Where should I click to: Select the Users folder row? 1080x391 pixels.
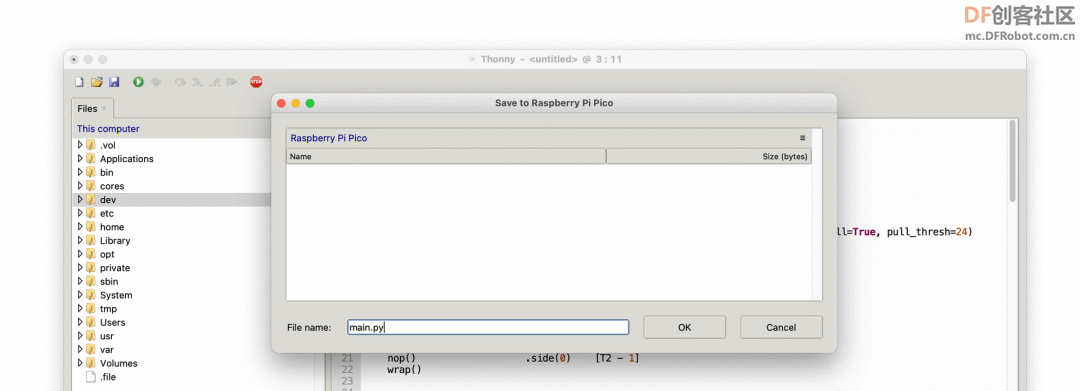point(172,322)
